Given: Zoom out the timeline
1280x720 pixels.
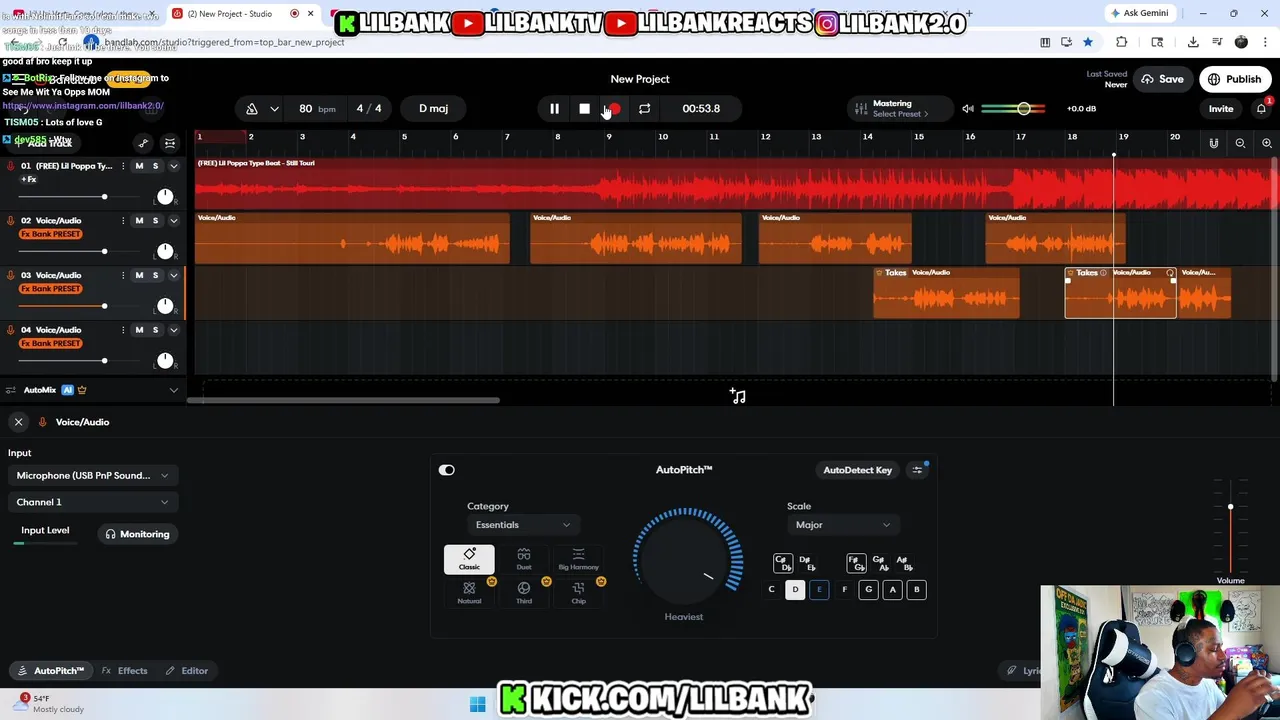Looking at the screenshot, I should point(1240,143).
